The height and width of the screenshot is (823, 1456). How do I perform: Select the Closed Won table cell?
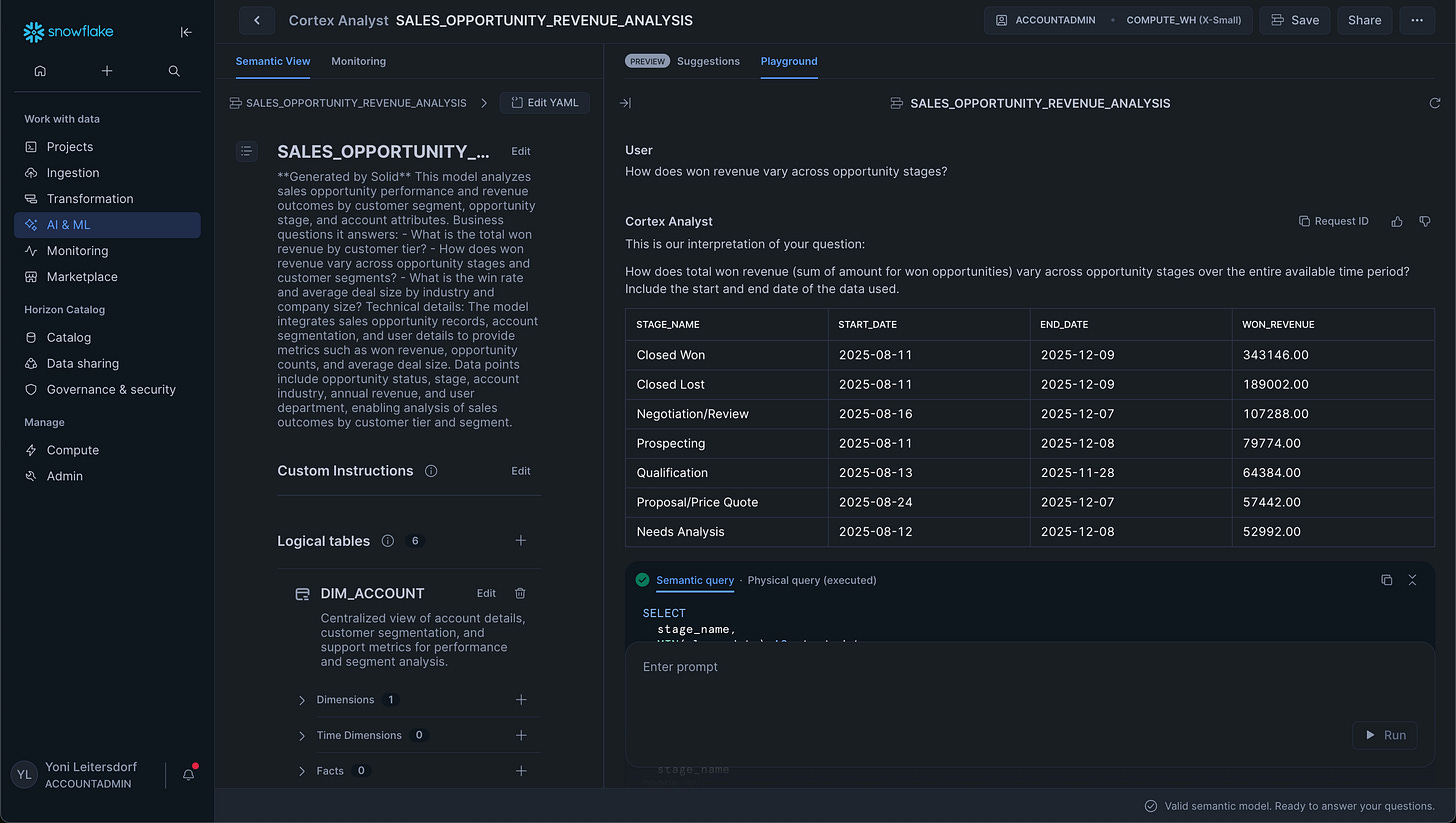[x=727, y=355]
